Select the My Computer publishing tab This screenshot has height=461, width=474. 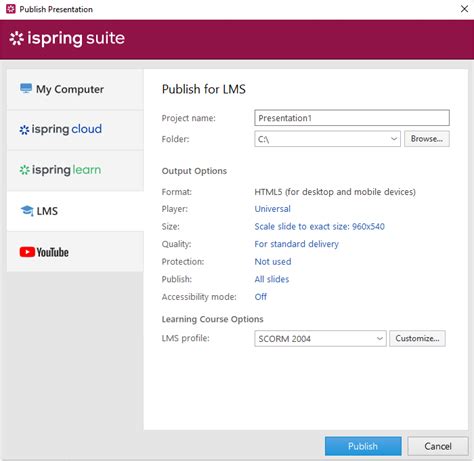click(x=75, y=89)
